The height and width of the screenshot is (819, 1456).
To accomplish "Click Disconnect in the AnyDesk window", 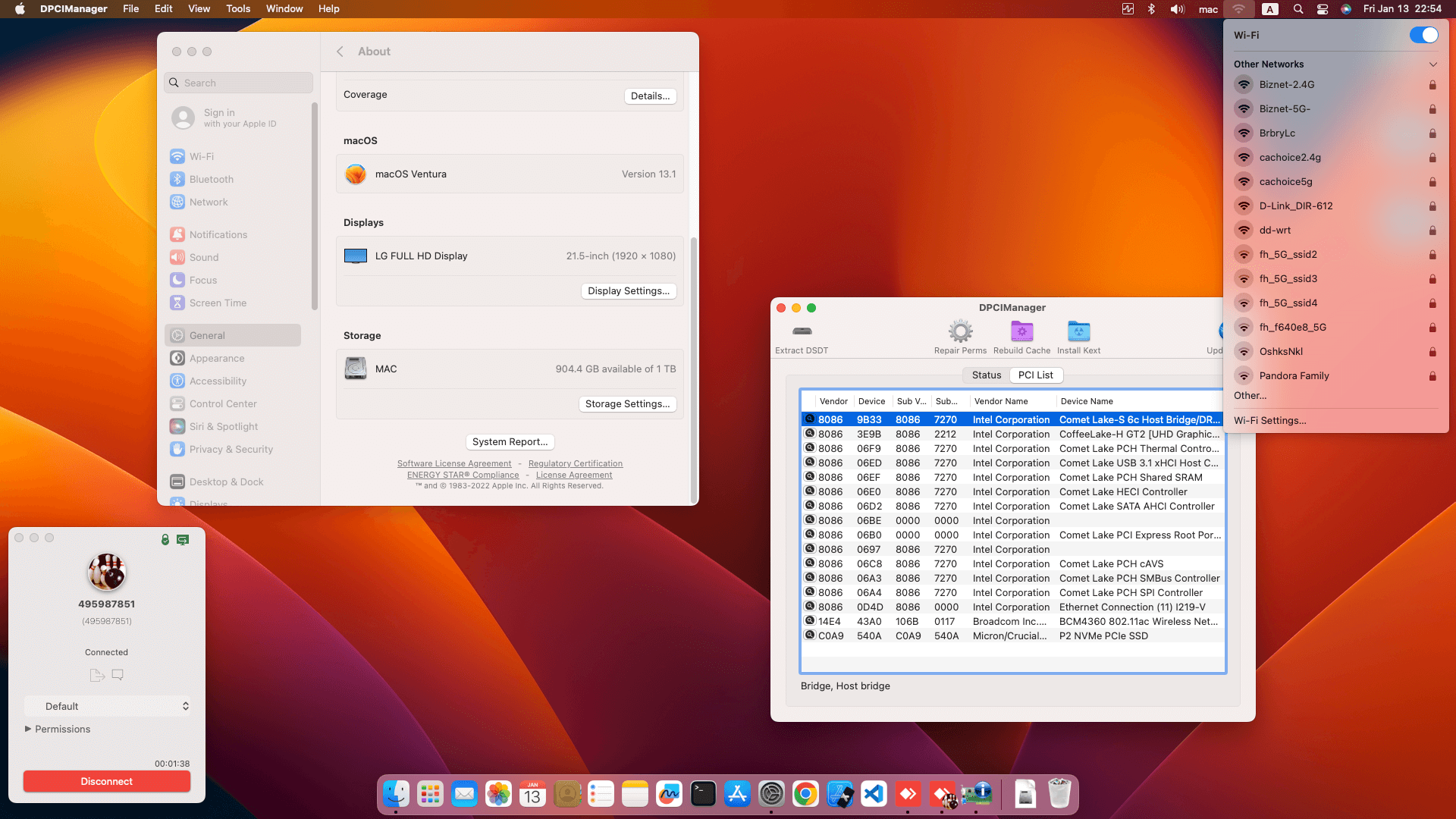I will click(x=106, y=781).
